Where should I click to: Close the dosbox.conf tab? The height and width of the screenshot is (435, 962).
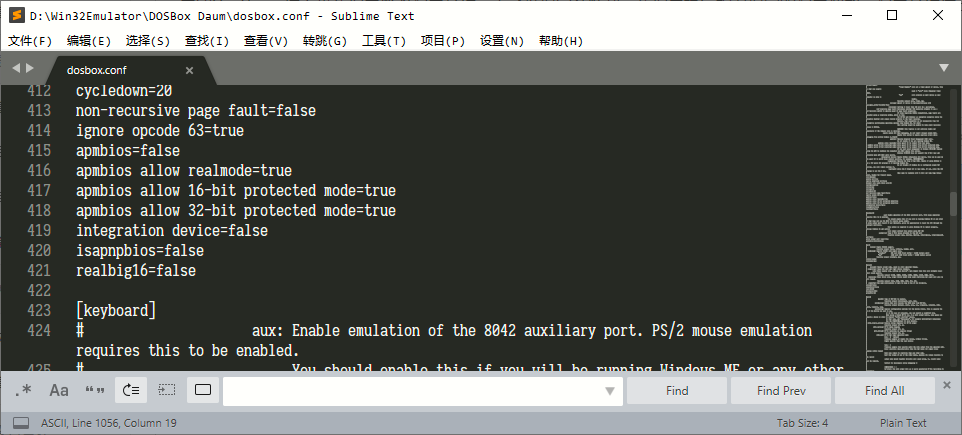tap(190, 71)
